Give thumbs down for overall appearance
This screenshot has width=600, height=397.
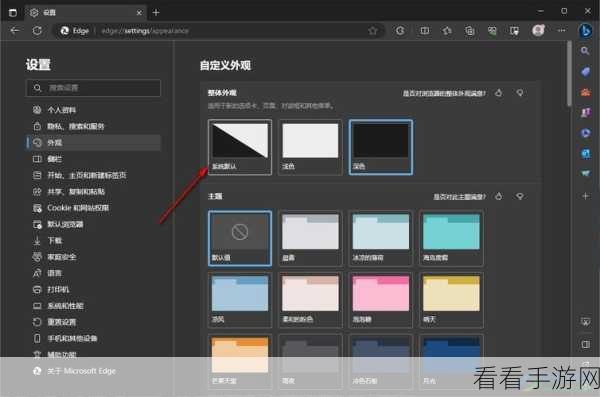[520, 93]
